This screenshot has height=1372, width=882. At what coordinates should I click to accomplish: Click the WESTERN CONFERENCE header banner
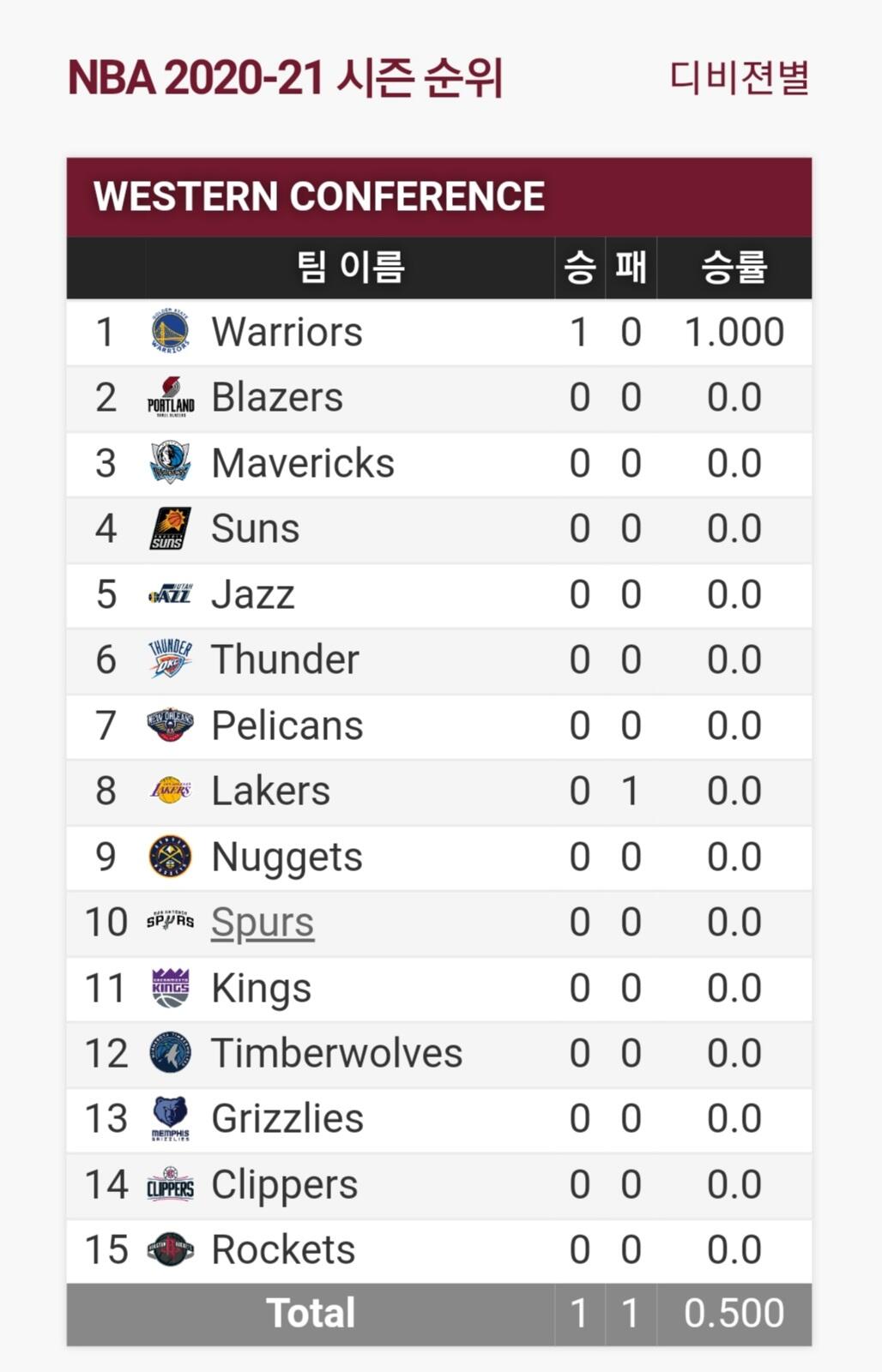439,196
